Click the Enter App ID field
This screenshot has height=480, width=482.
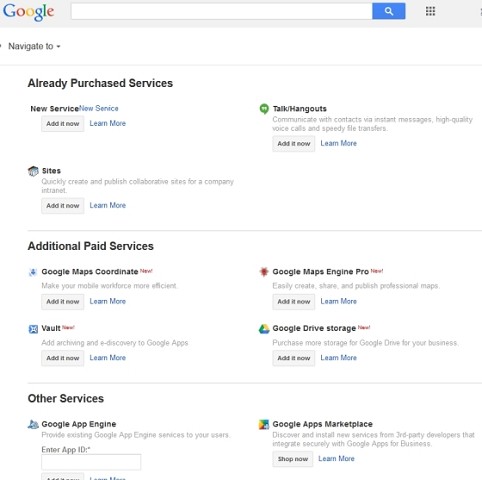(x=91, y=462)
